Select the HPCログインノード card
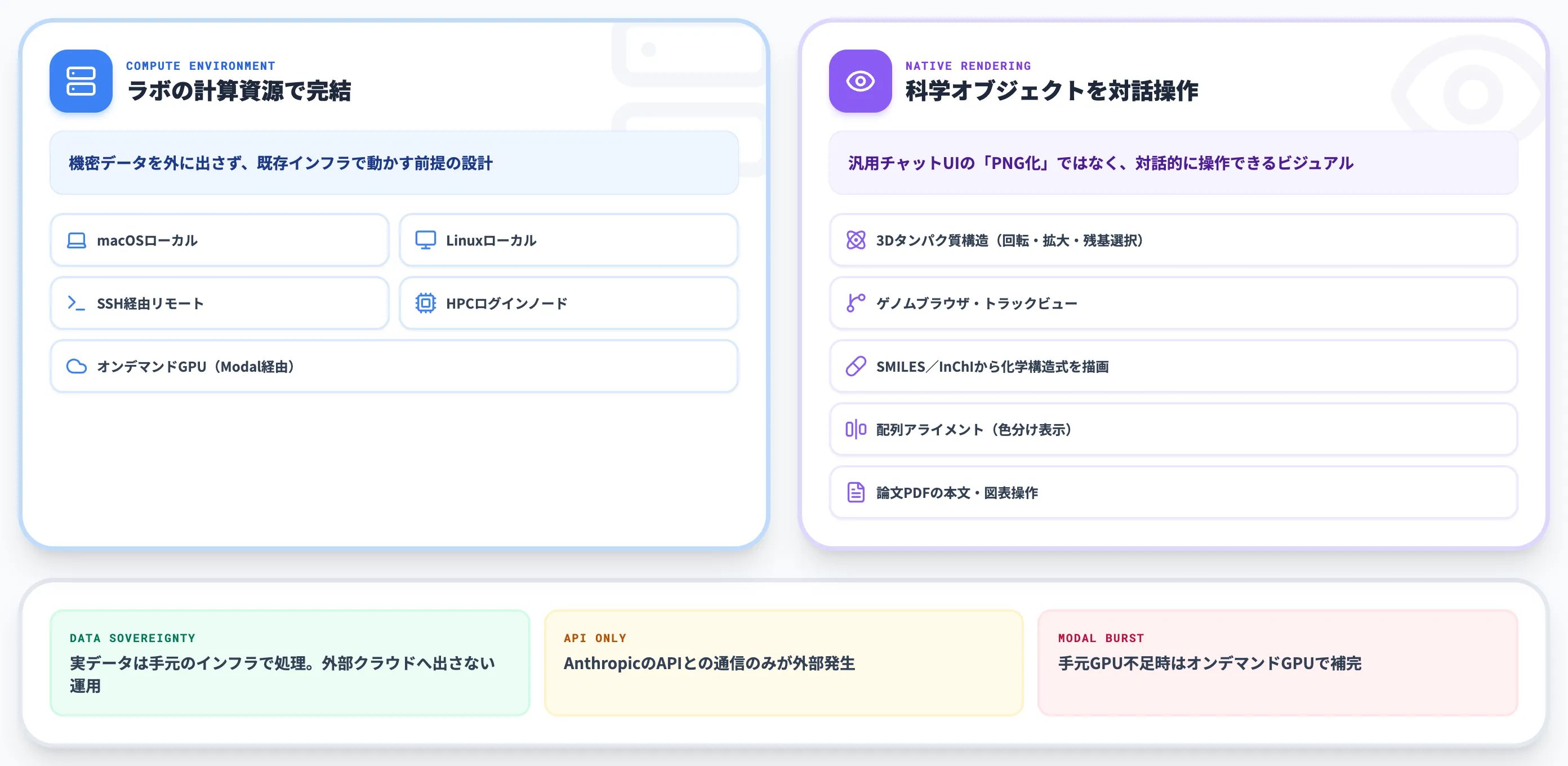This screenshot has width=1568, height=766. (568, 303)
